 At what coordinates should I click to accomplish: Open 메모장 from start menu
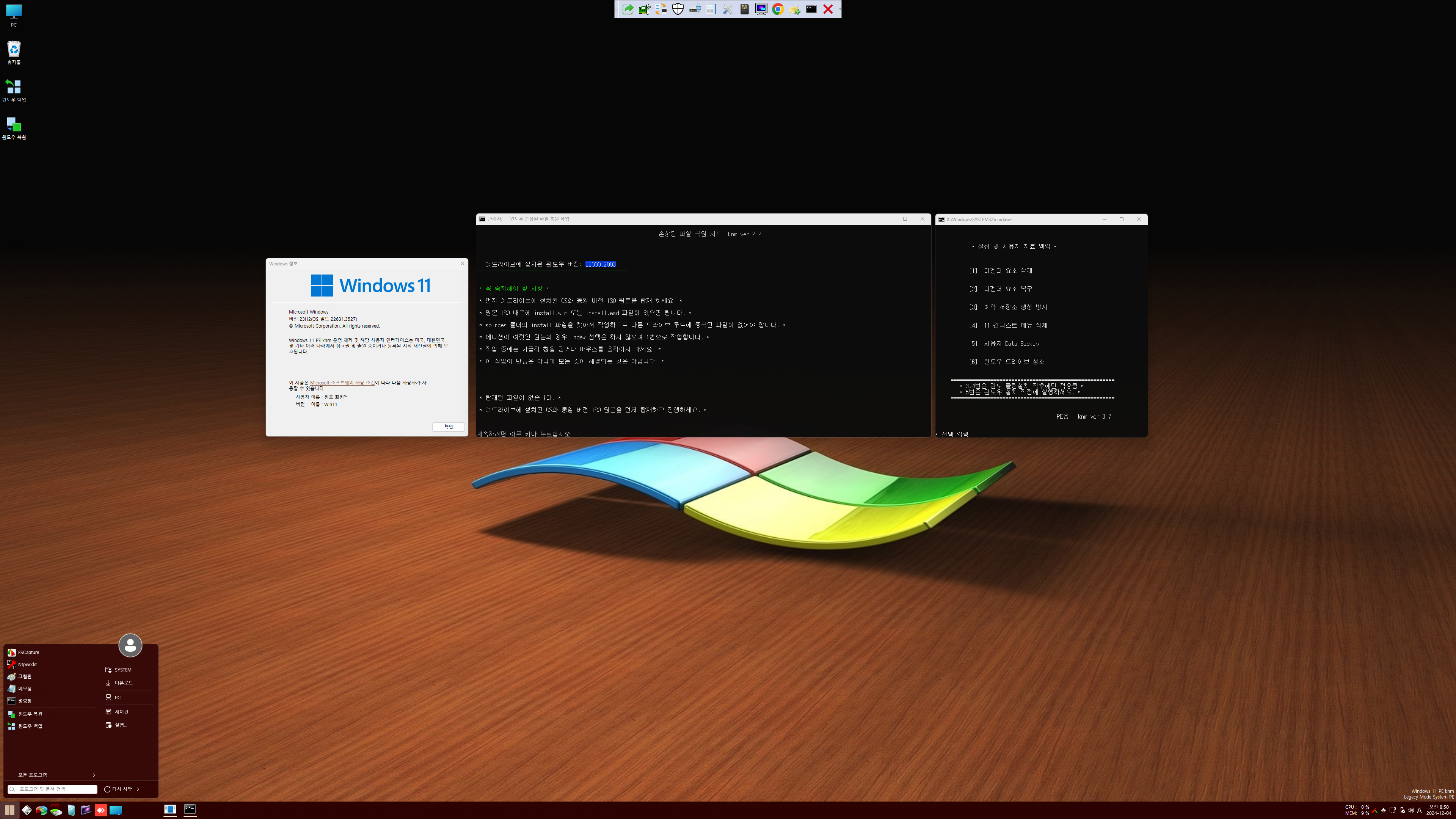click(x=52, y=689)
